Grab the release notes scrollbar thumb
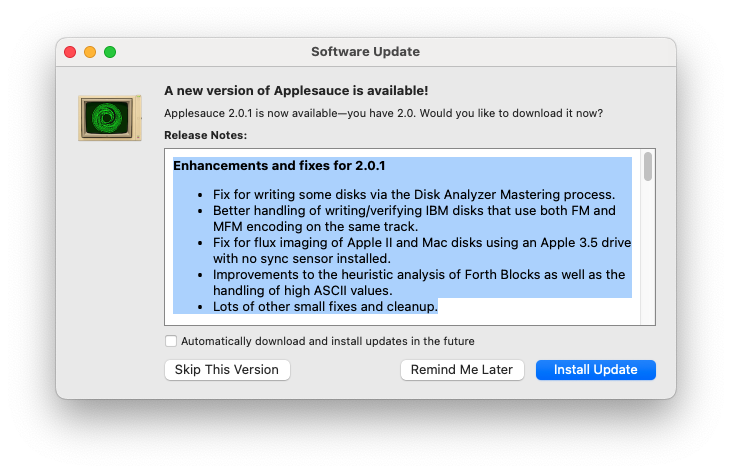Image resolution: width=732 pixels, height=473 pixels. click(648, 166)
